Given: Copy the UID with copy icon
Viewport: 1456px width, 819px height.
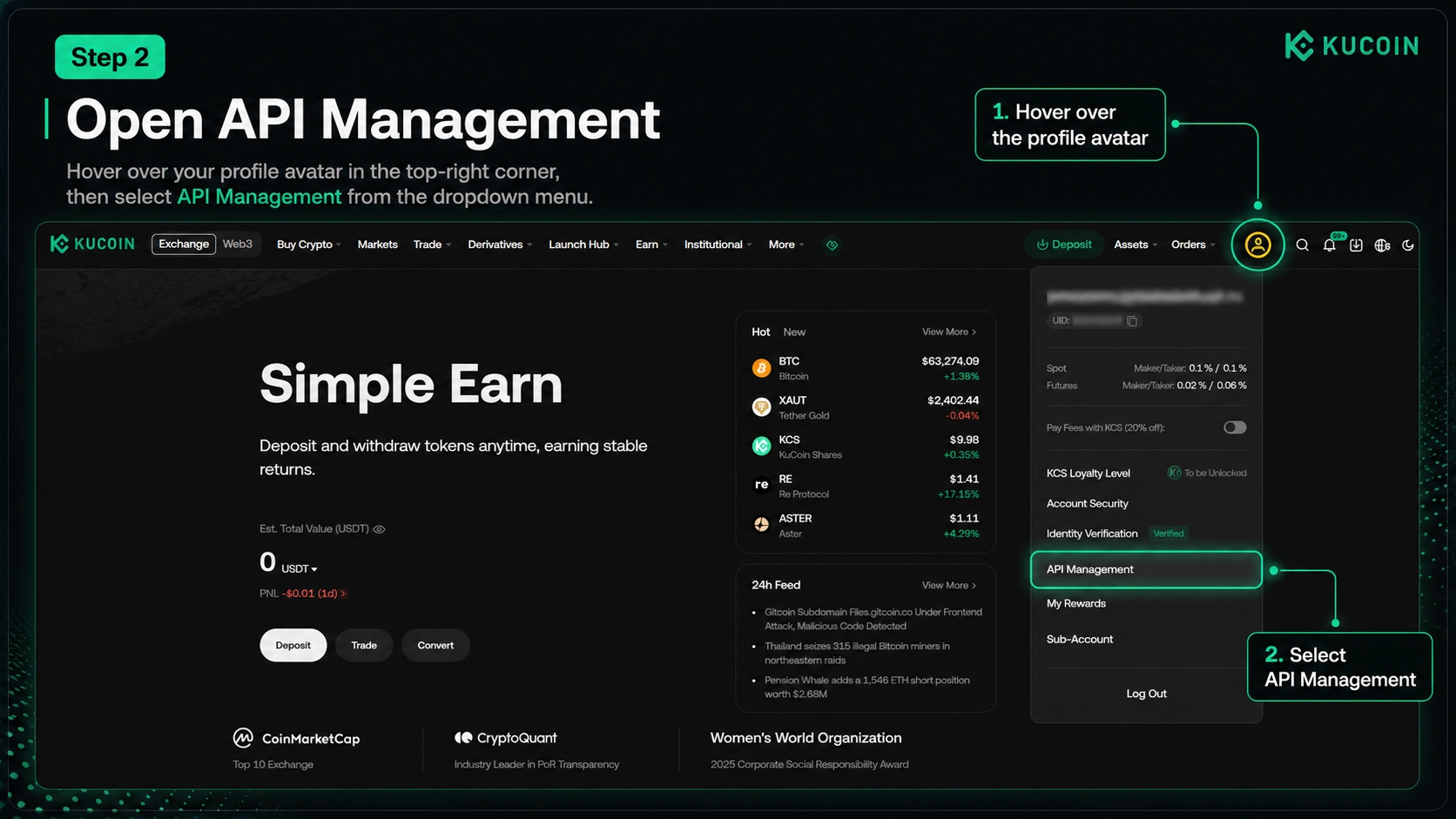Looking at the screenshot, I should [x=1132, y=321].
